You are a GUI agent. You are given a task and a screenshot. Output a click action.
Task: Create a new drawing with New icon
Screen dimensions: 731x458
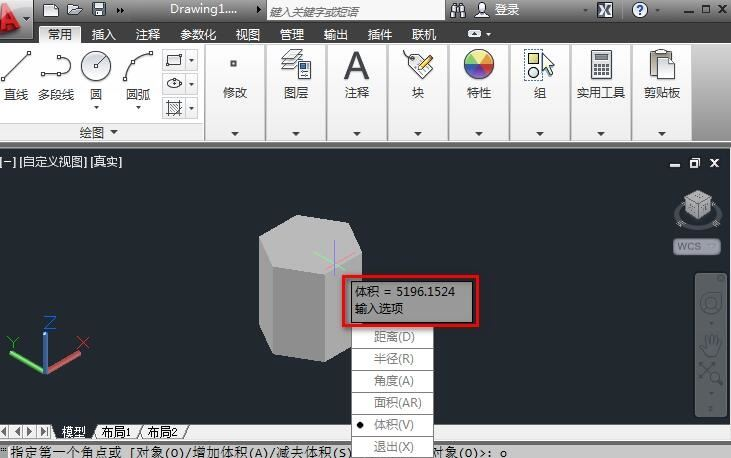coord(51,10)
